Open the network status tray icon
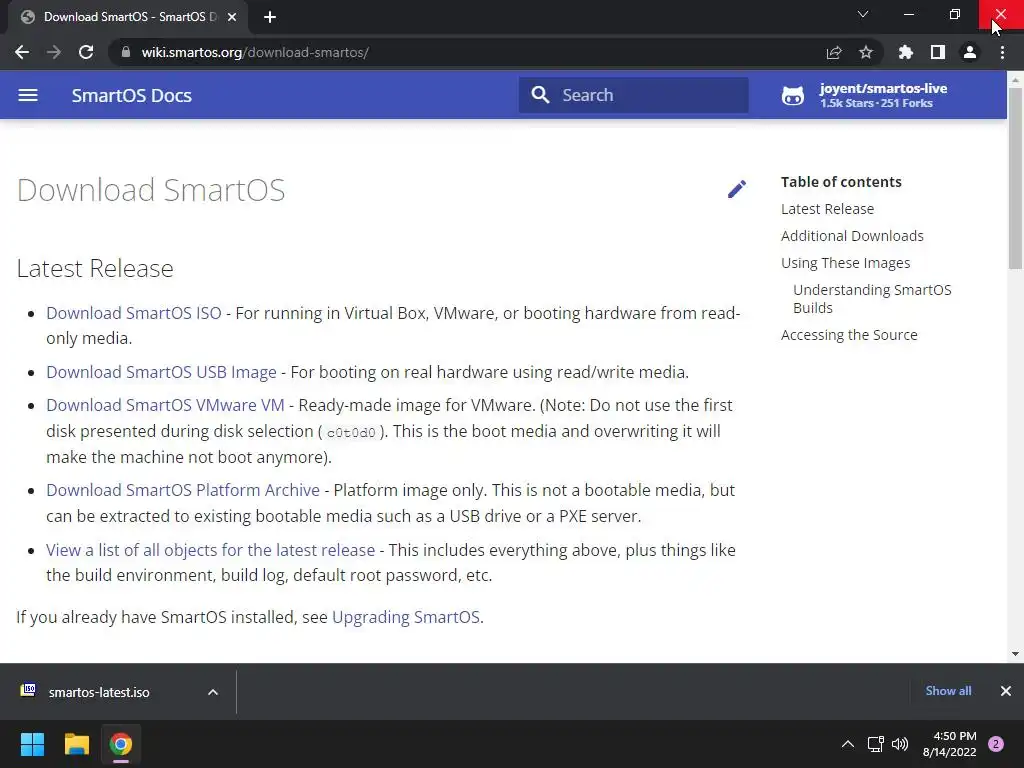The height and width of the screenshot is (768, 1024). (x=875, y=744)
